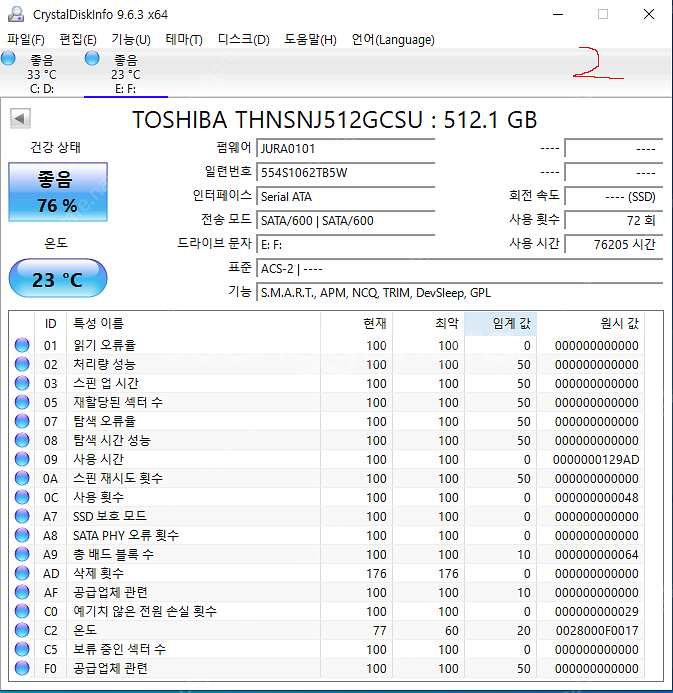673x693 pixels.
Task: Click the status icon for row 09 사용 시간
Action: pos(22,459)
